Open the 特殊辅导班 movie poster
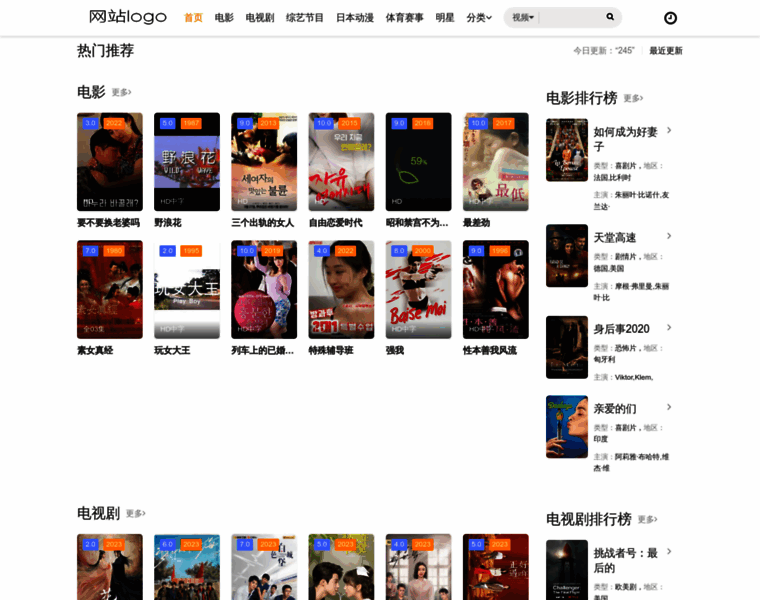This screenshot has width=760, height=600. [x=341, y=289]
